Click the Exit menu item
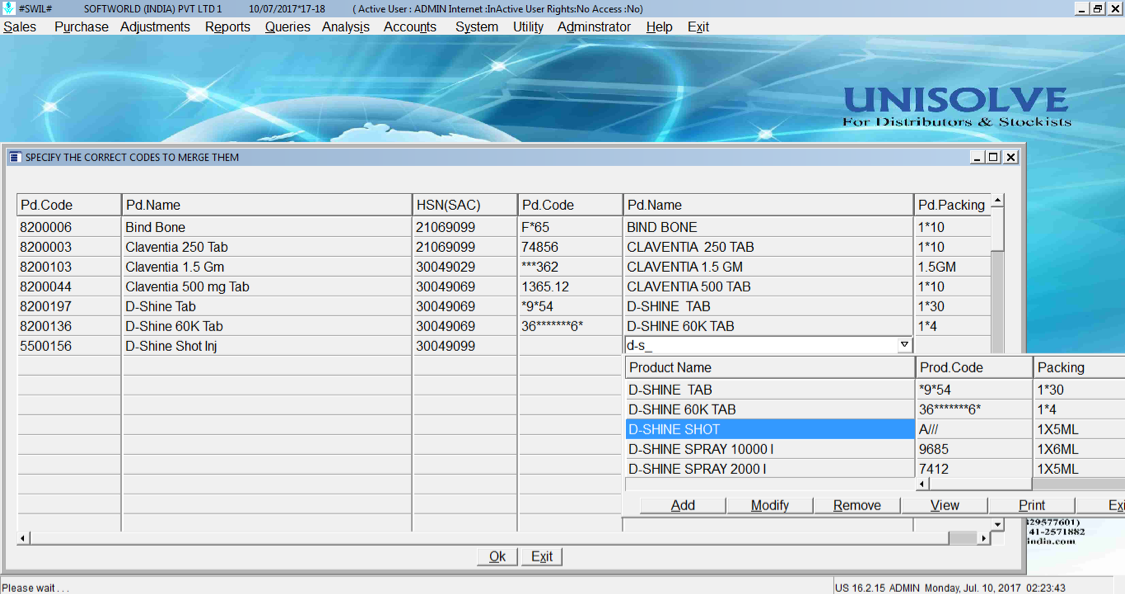1125x594 pixels. click(697, 27)
